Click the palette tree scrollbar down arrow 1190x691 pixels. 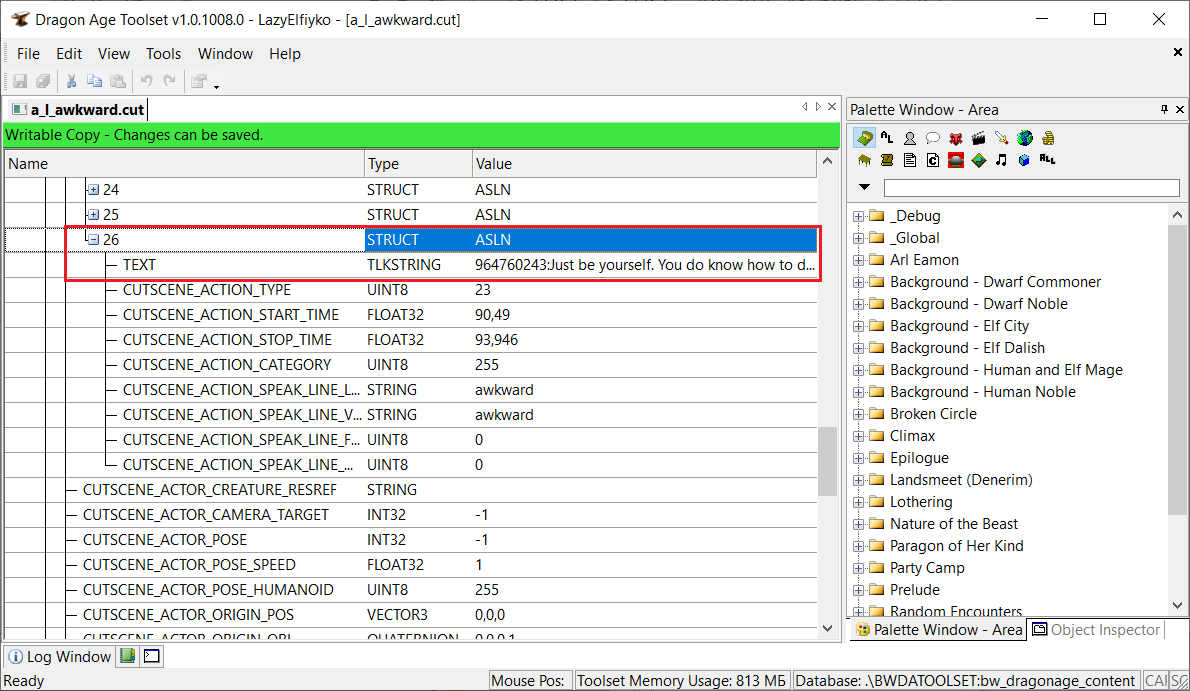coord(1177,605)
